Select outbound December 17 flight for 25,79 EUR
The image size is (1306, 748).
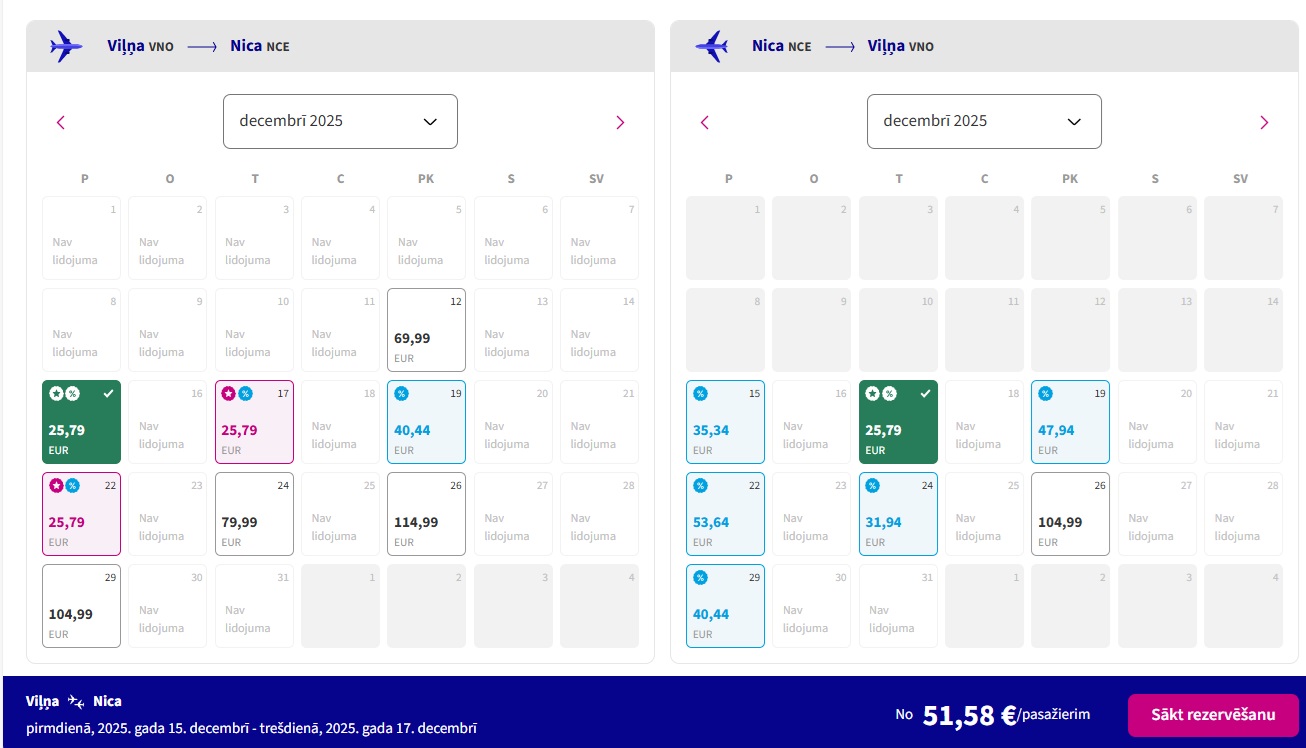click(254, 422)
